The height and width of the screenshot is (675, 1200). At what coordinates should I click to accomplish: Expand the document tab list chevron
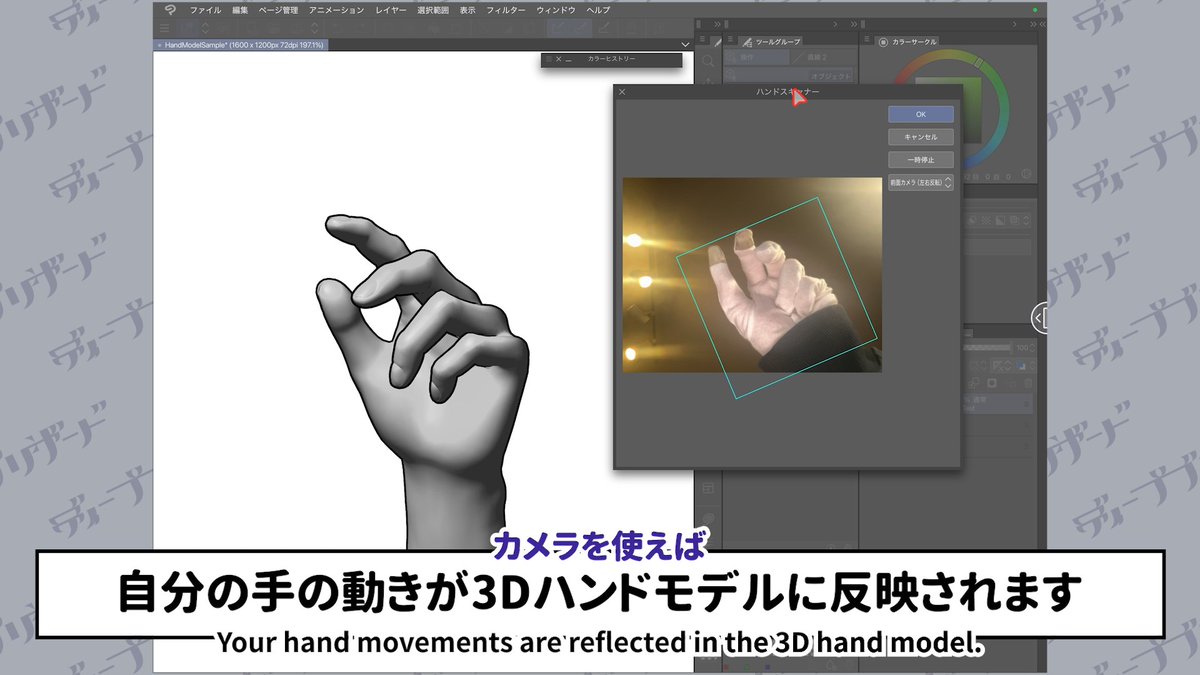pyautogui.click(x=684, y=44)
